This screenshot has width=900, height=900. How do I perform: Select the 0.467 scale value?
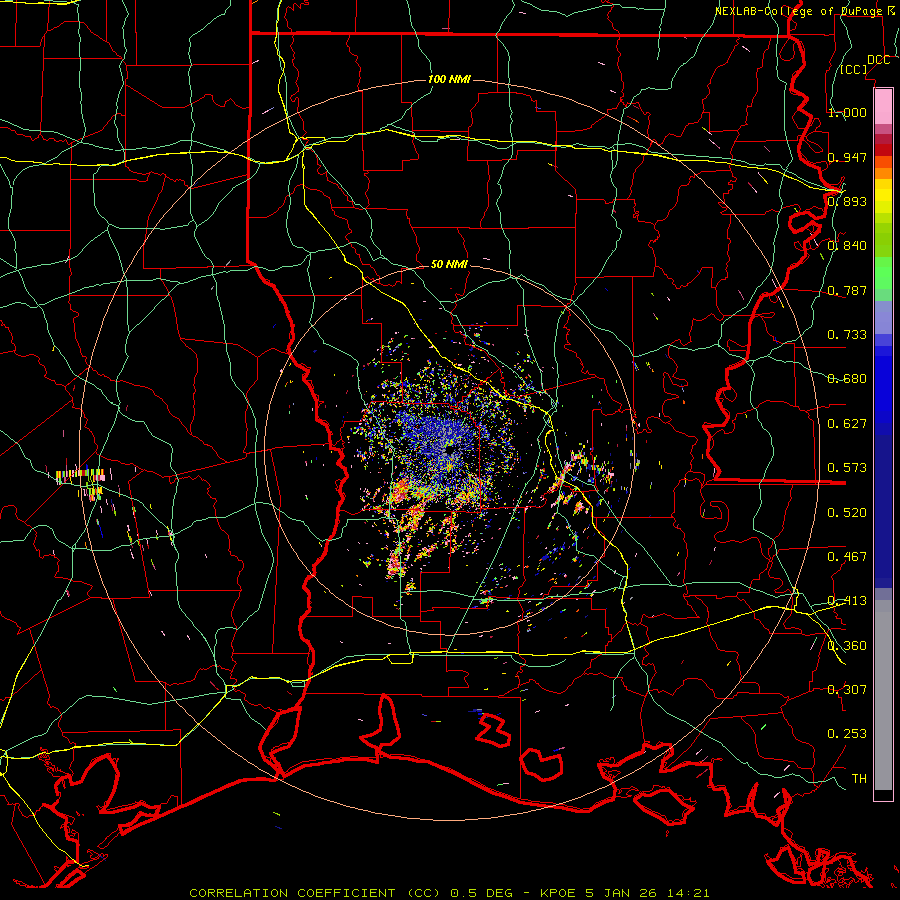click(847, 556)
